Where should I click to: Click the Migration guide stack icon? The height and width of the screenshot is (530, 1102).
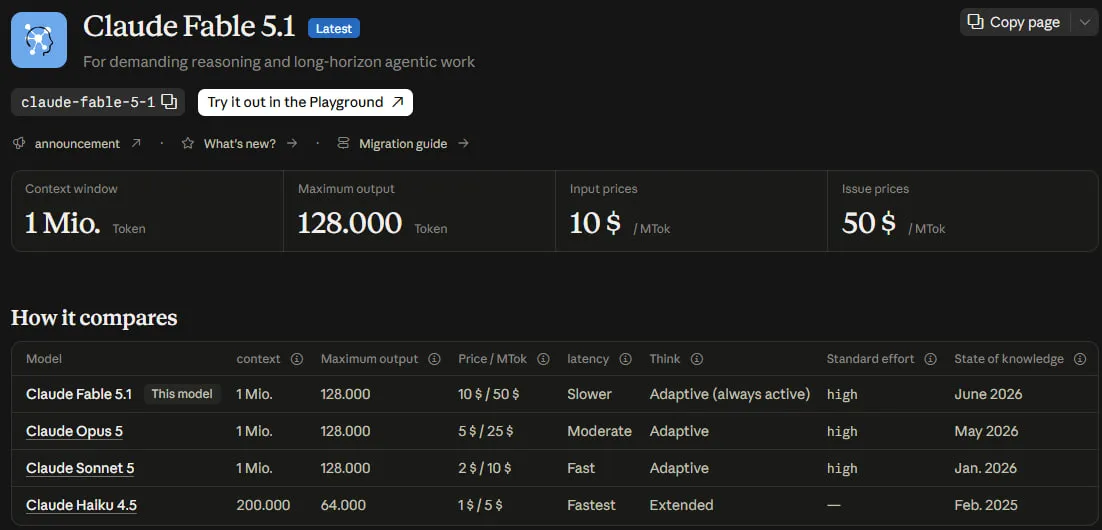343,143
